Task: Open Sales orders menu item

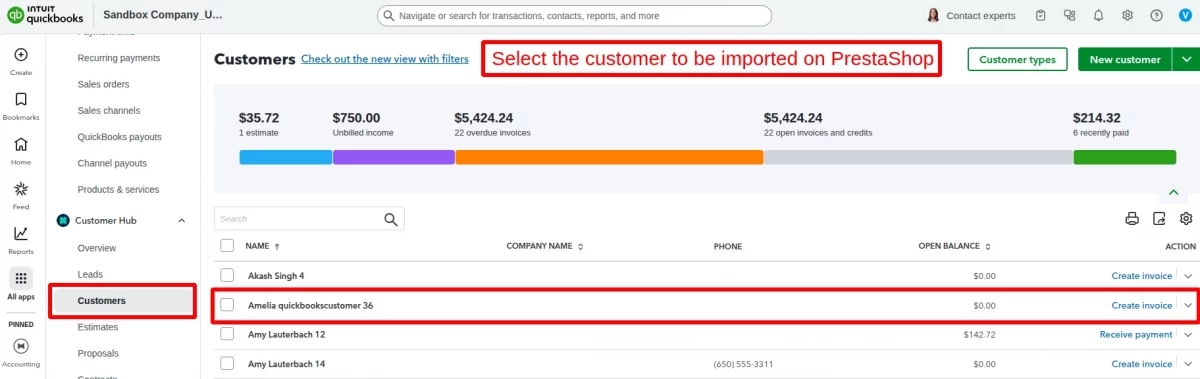Action: (x=103, y=84)
